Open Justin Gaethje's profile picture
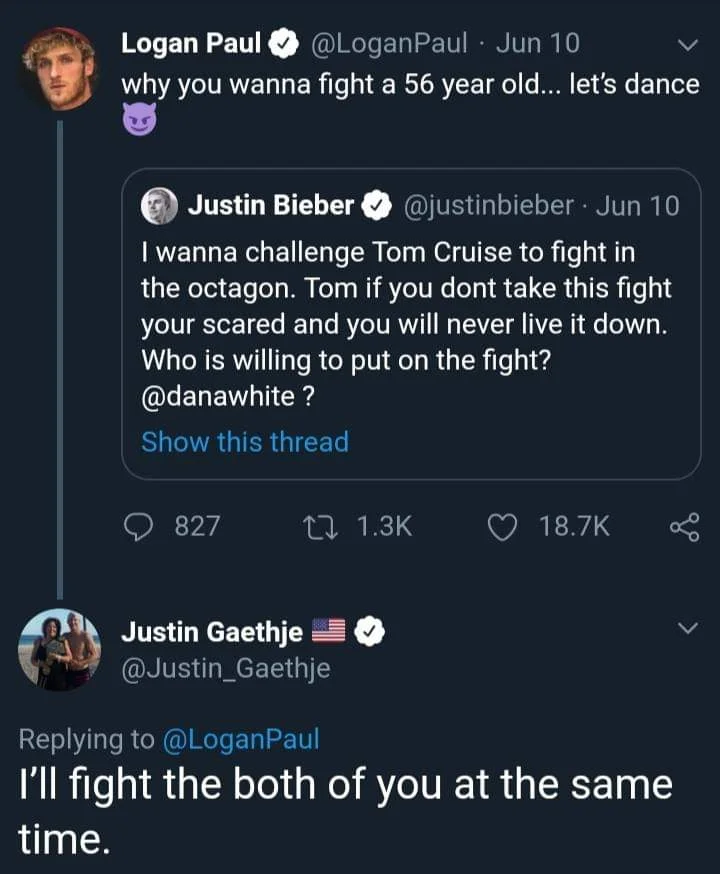The image size is (720, 874). tap(59, 650)
